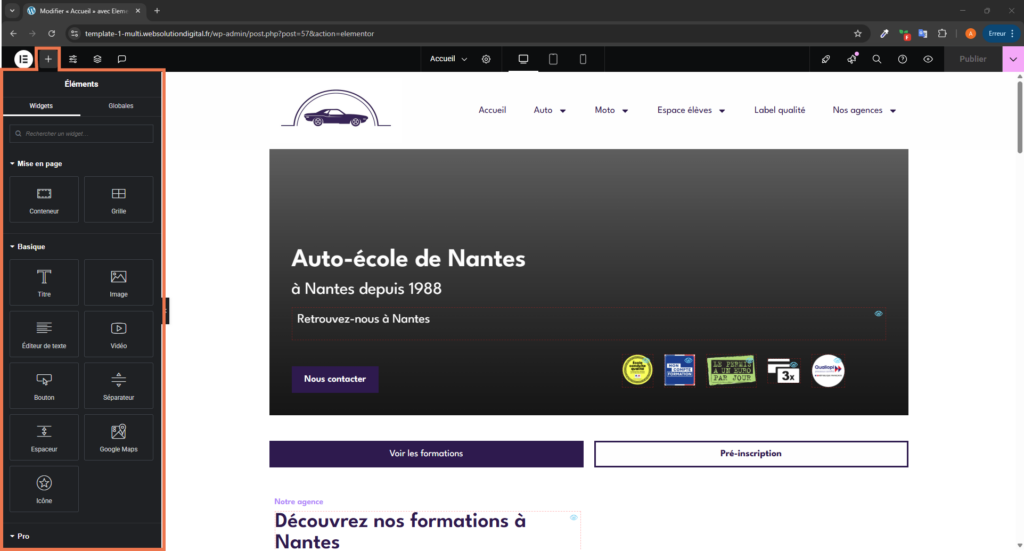Click the What's New megaphone icon

[852, 59]
